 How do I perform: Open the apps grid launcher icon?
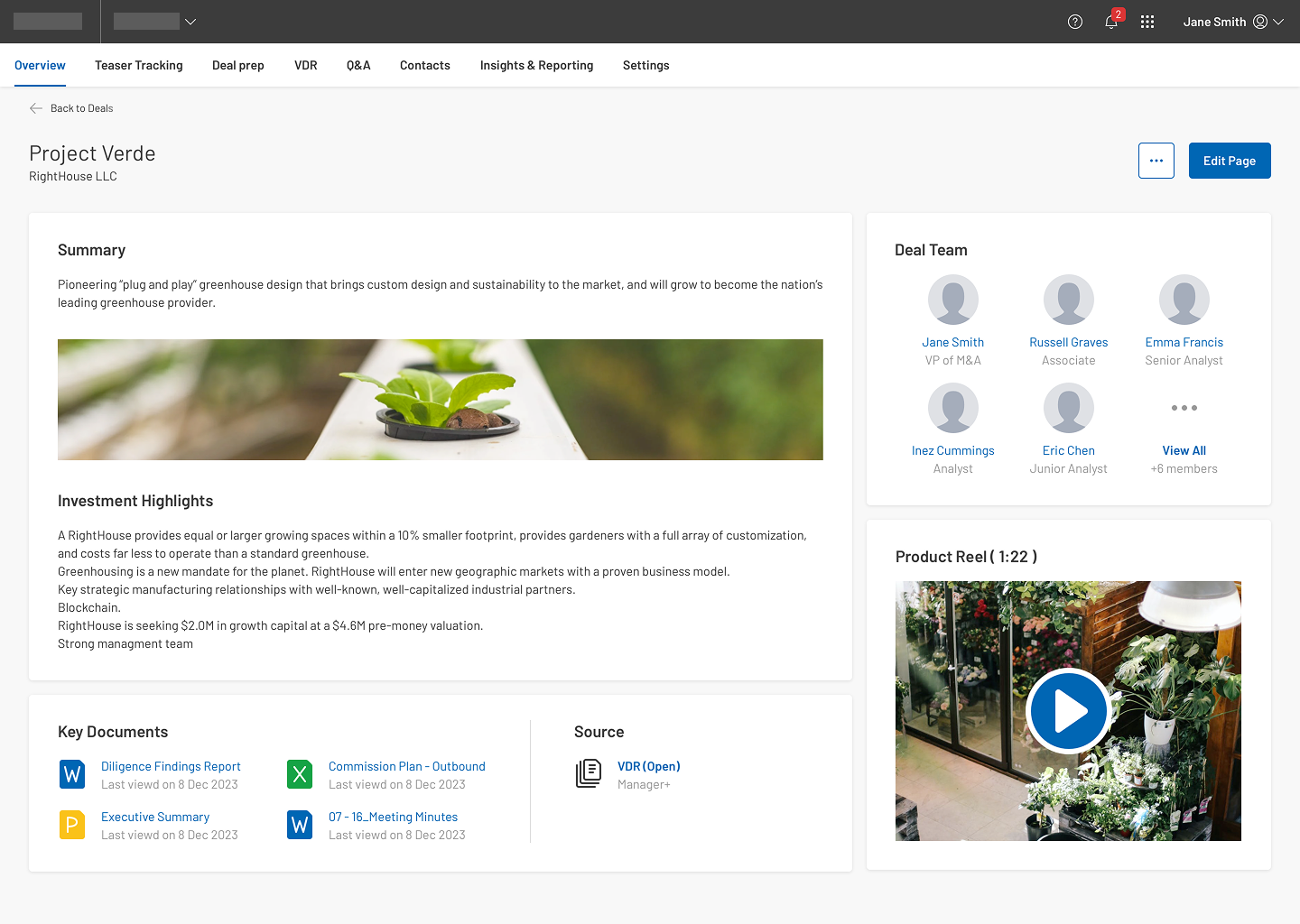(x=1147, y=22)
